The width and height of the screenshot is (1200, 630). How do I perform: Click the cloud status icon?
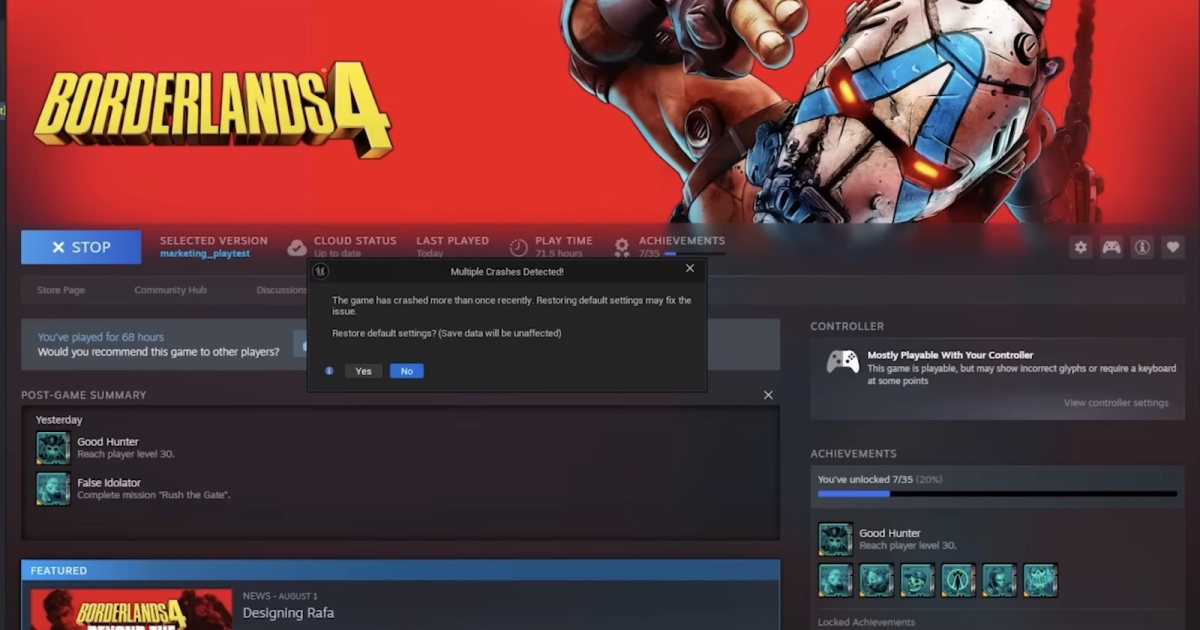point(297,247)
